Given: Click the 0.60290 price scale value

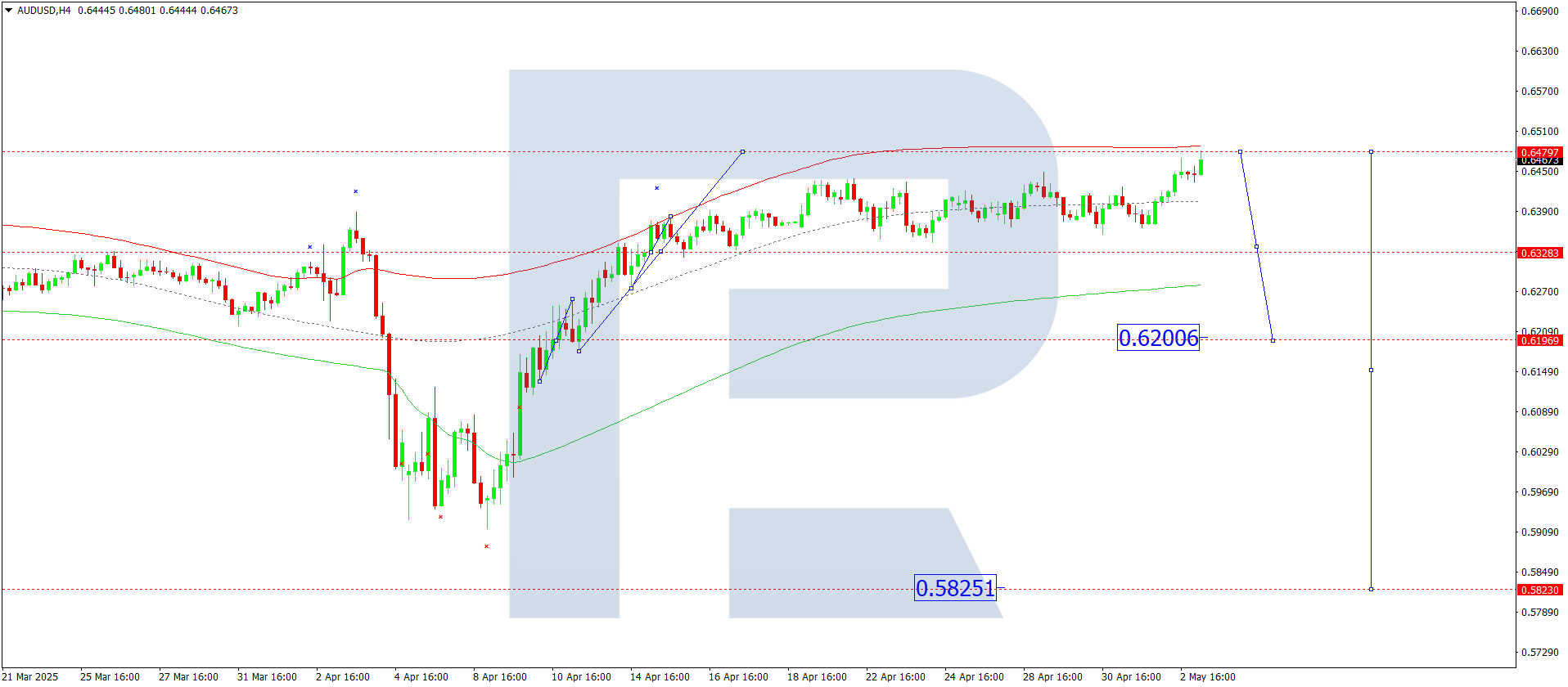Looking at the screenshot, I should pos(1539,452).
